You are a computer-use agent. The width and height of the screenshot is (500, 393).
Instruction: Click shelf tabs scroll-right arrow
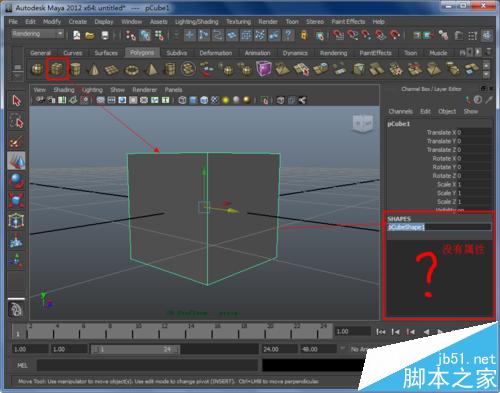478,52
